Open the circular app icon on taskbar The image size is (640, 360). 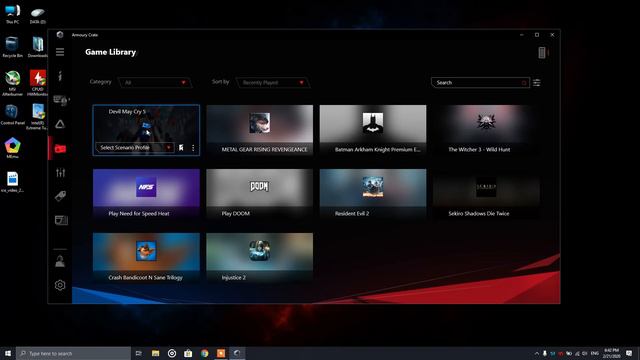(x=172, y=353)
